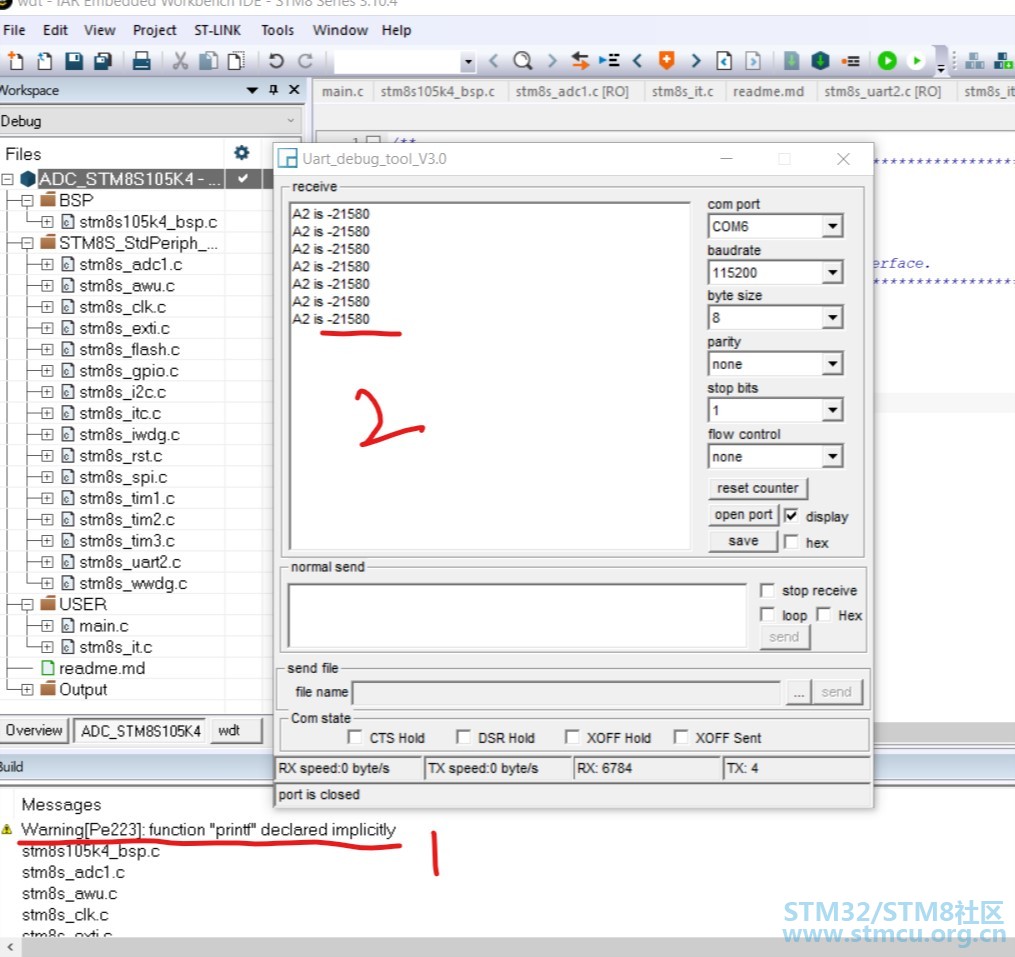Click the Navigate backward document icon
The image size is (1015, 957).
pos(724,61)
